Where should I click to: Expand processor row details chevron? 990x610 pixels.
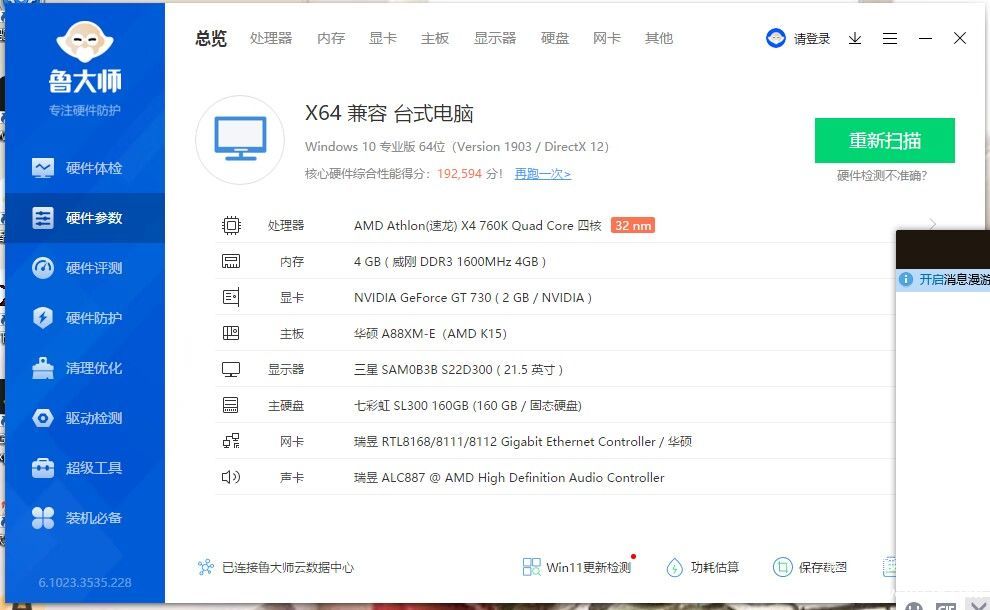[933, 224]
